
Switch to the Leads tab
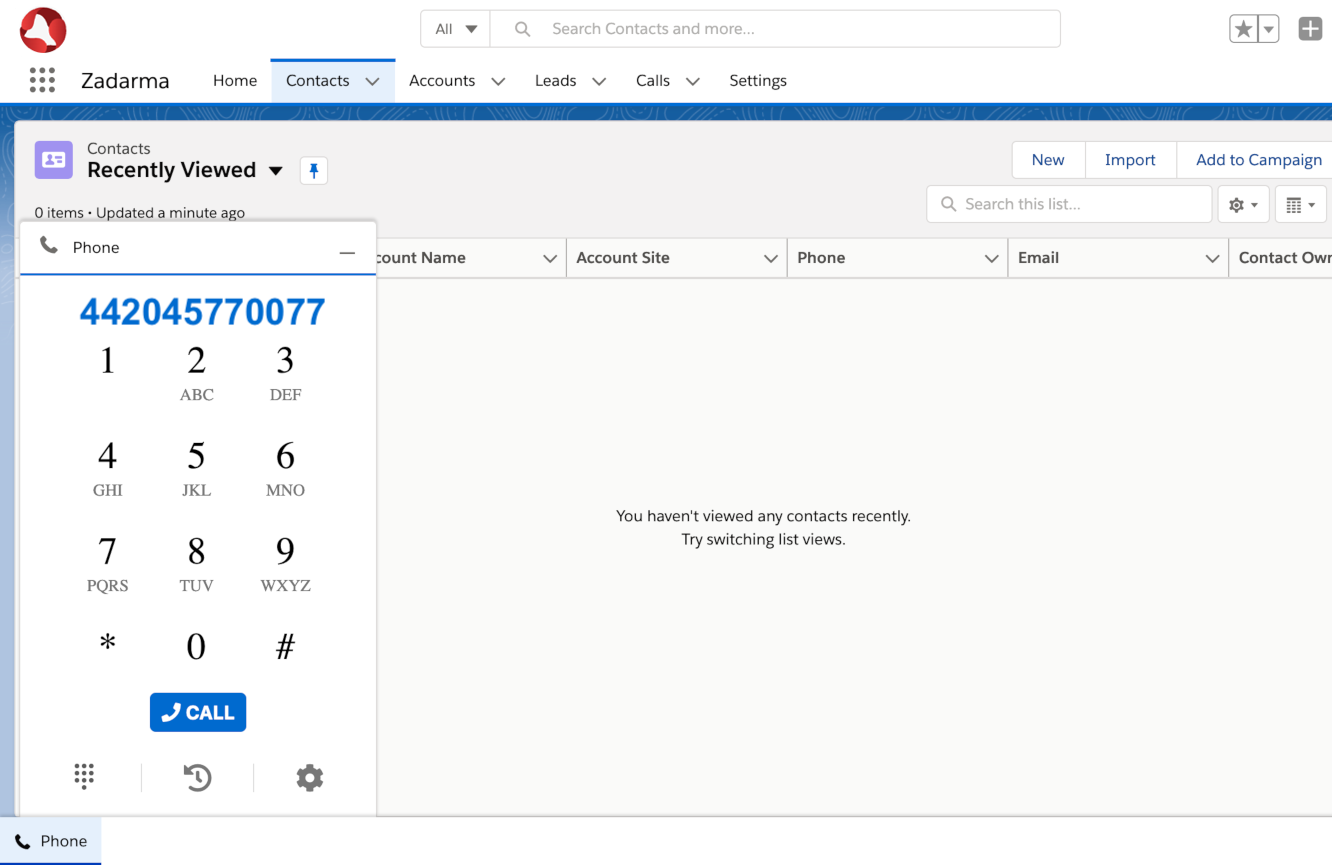(555, 81)
